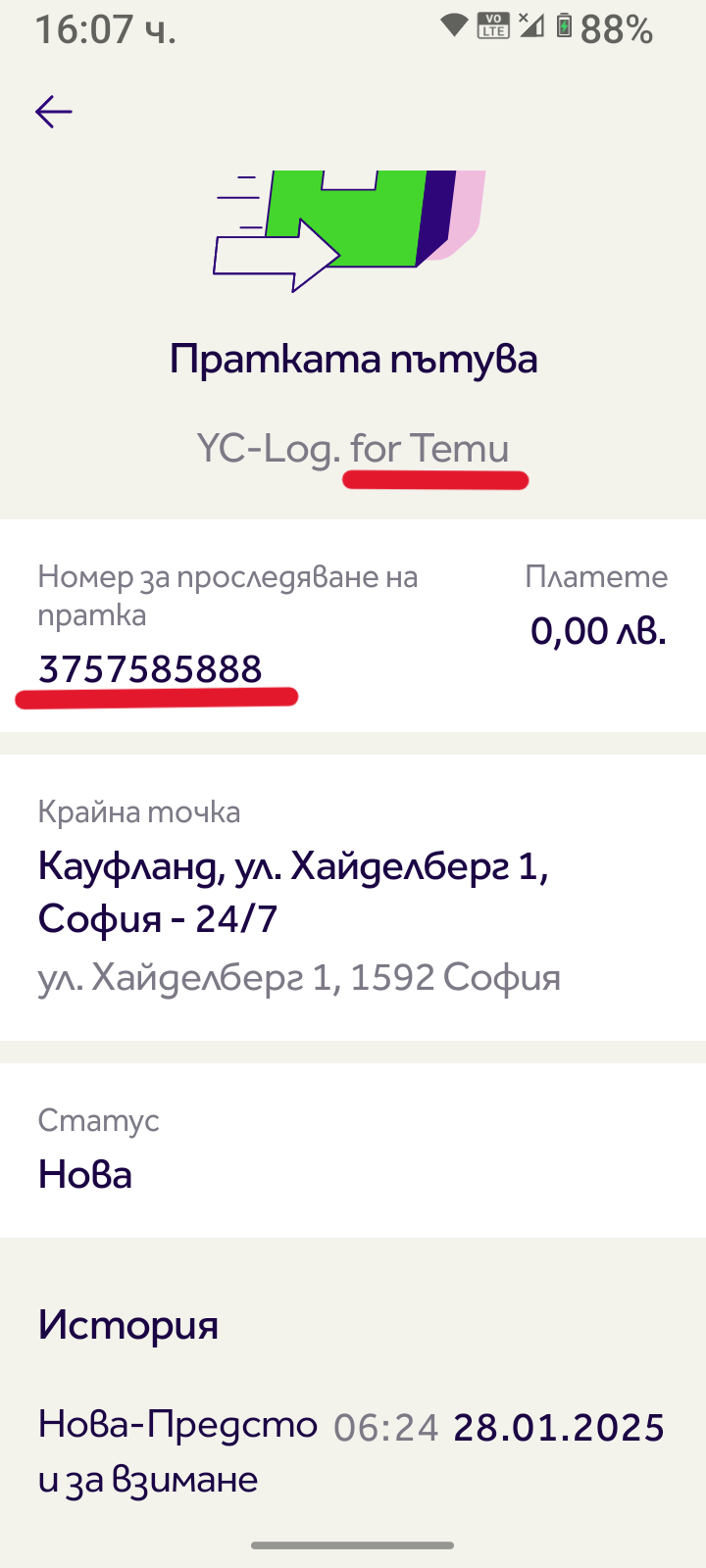The width and height of the screenshot is (706, 1568).
Task: Tap history entry "Нова-Предстои за взимане"
Action: tap(176, 1450)
